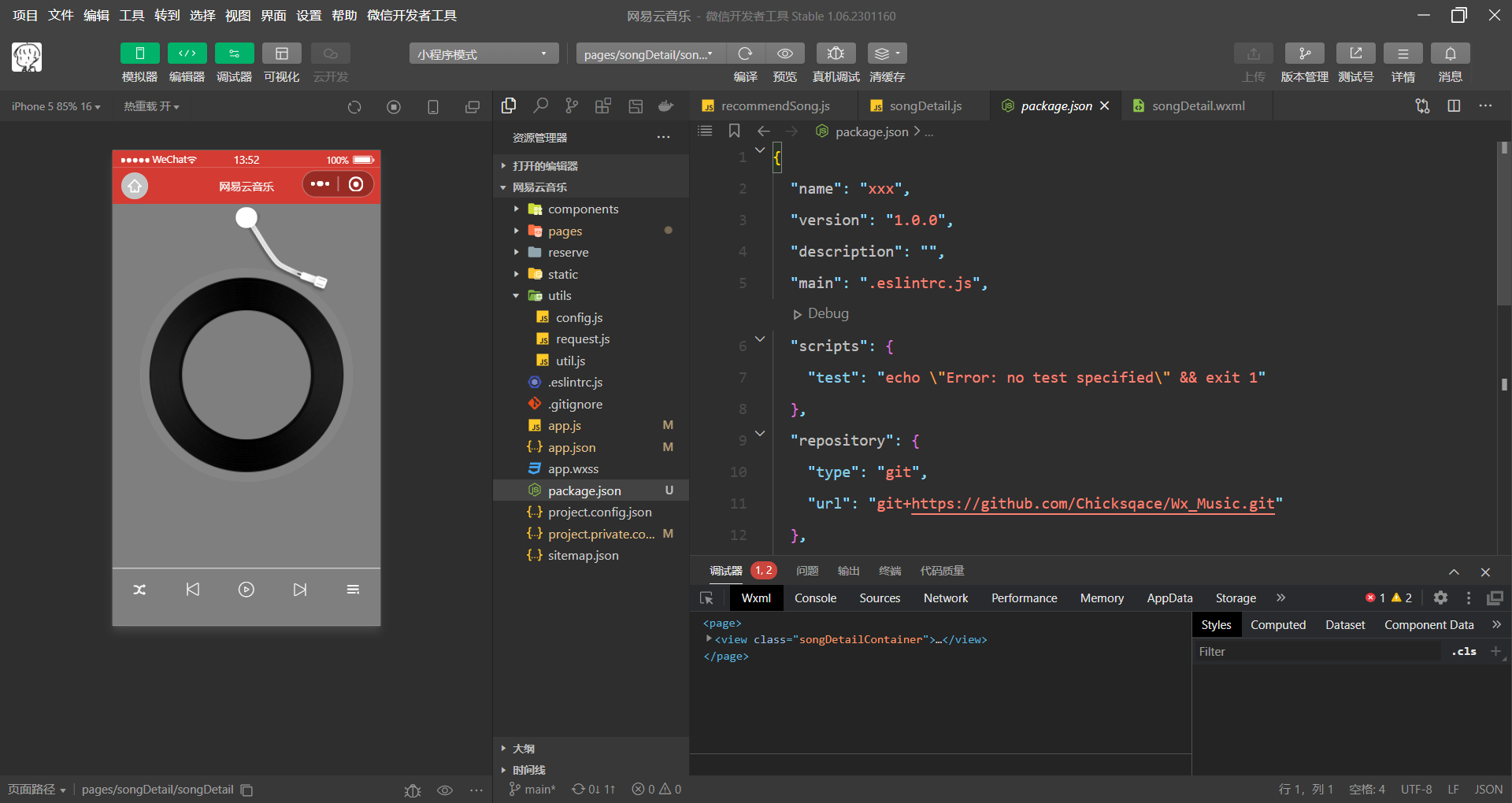This screenshot has width=1512, height=803.
Task: Open 版本管理 version control icon
Action: 1304,54
